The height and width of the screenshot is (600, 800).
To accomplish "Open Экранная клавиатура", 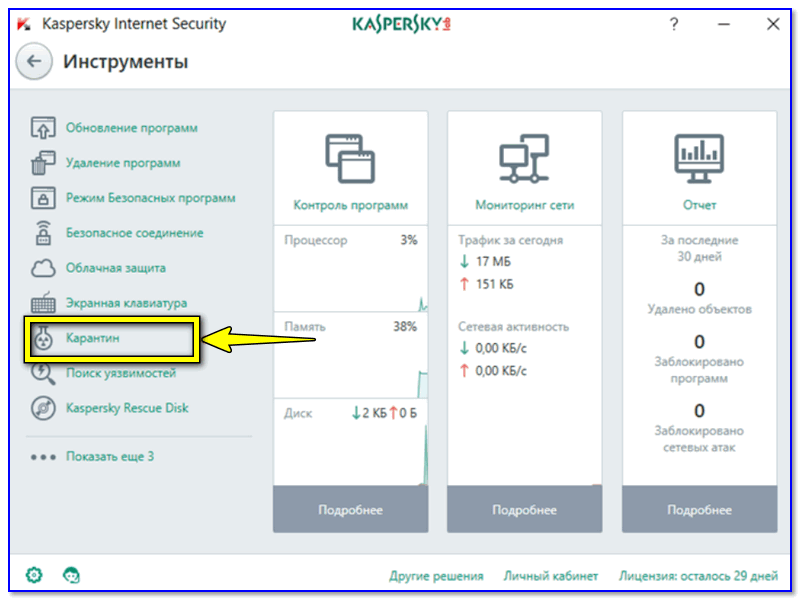I will (127, 303).
